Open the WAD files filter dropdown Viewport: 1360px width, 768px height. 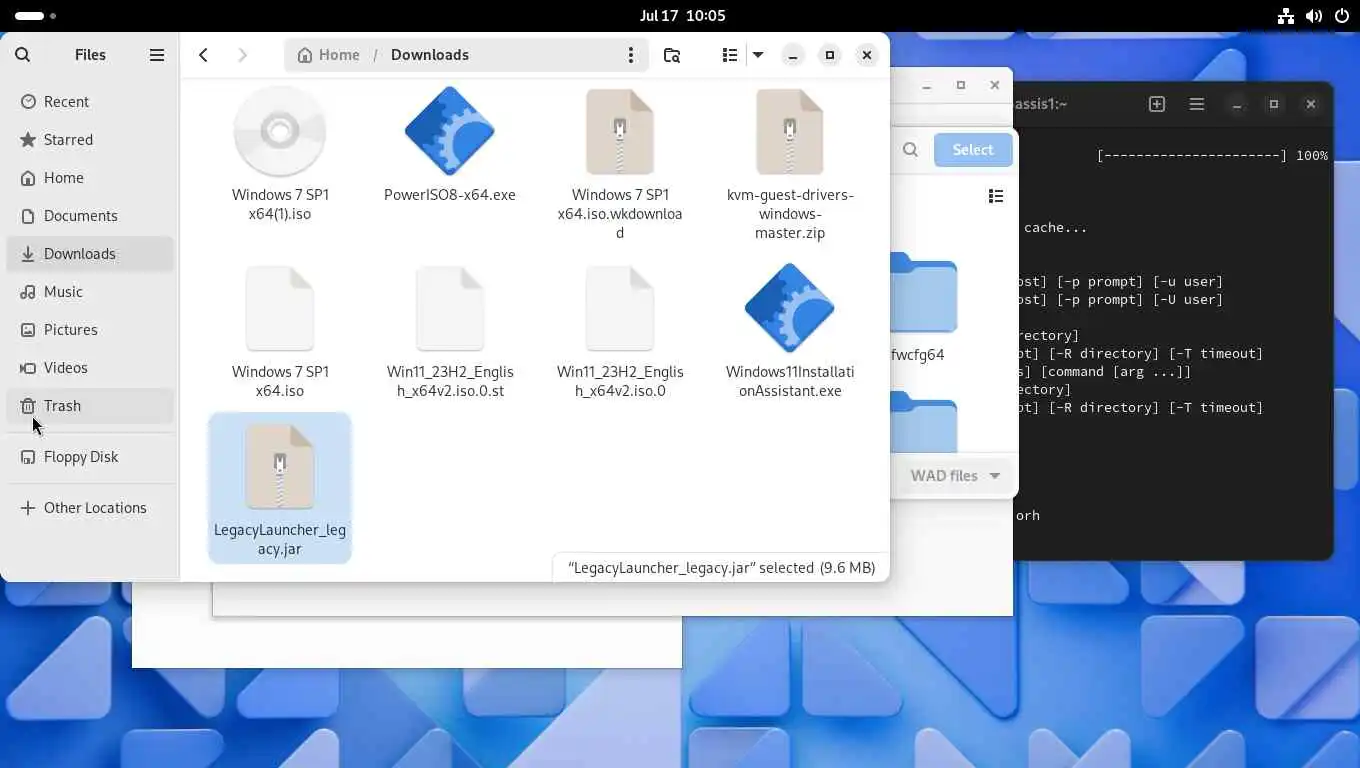955,476
